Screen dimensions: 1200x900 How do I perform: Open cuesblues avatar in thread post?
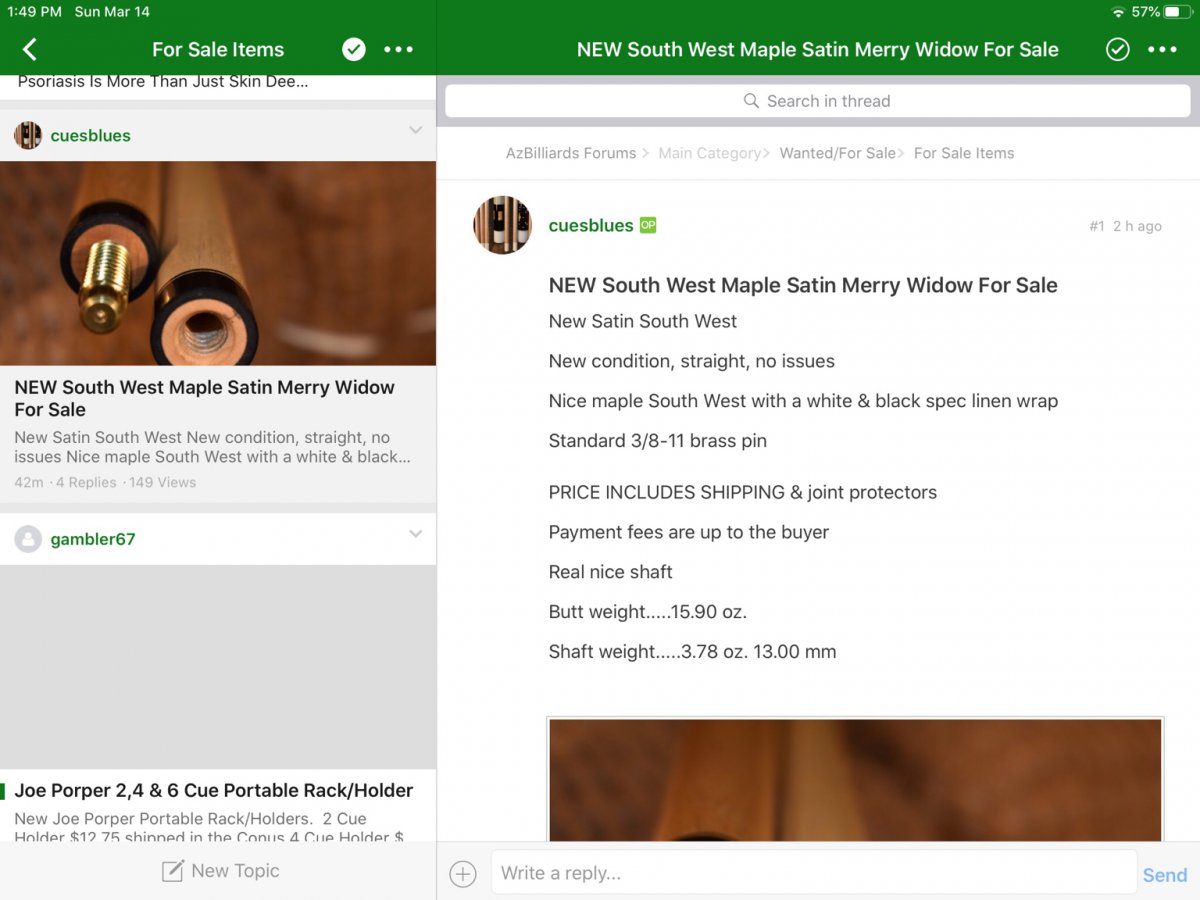[x=502, y=225]
